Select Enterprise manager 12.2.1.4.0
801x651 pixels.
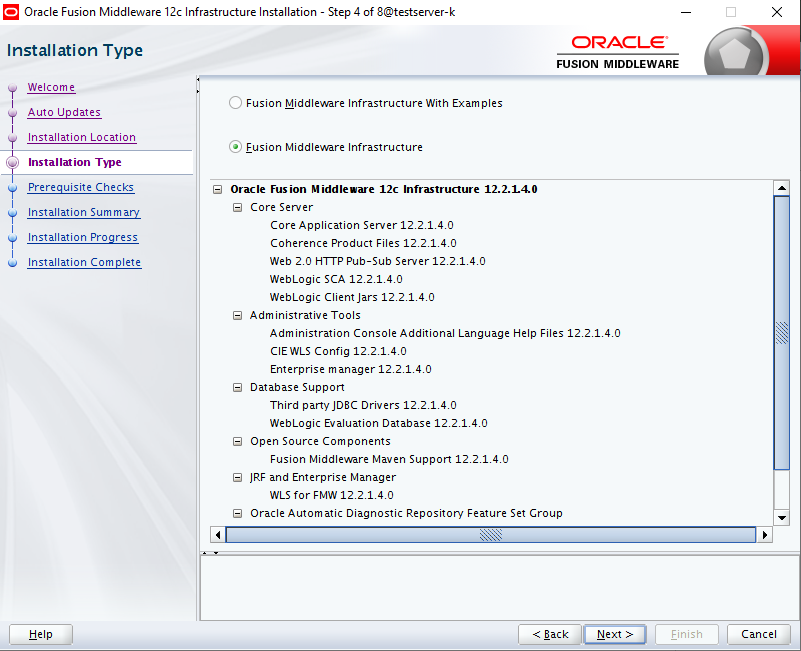[350, 369]
